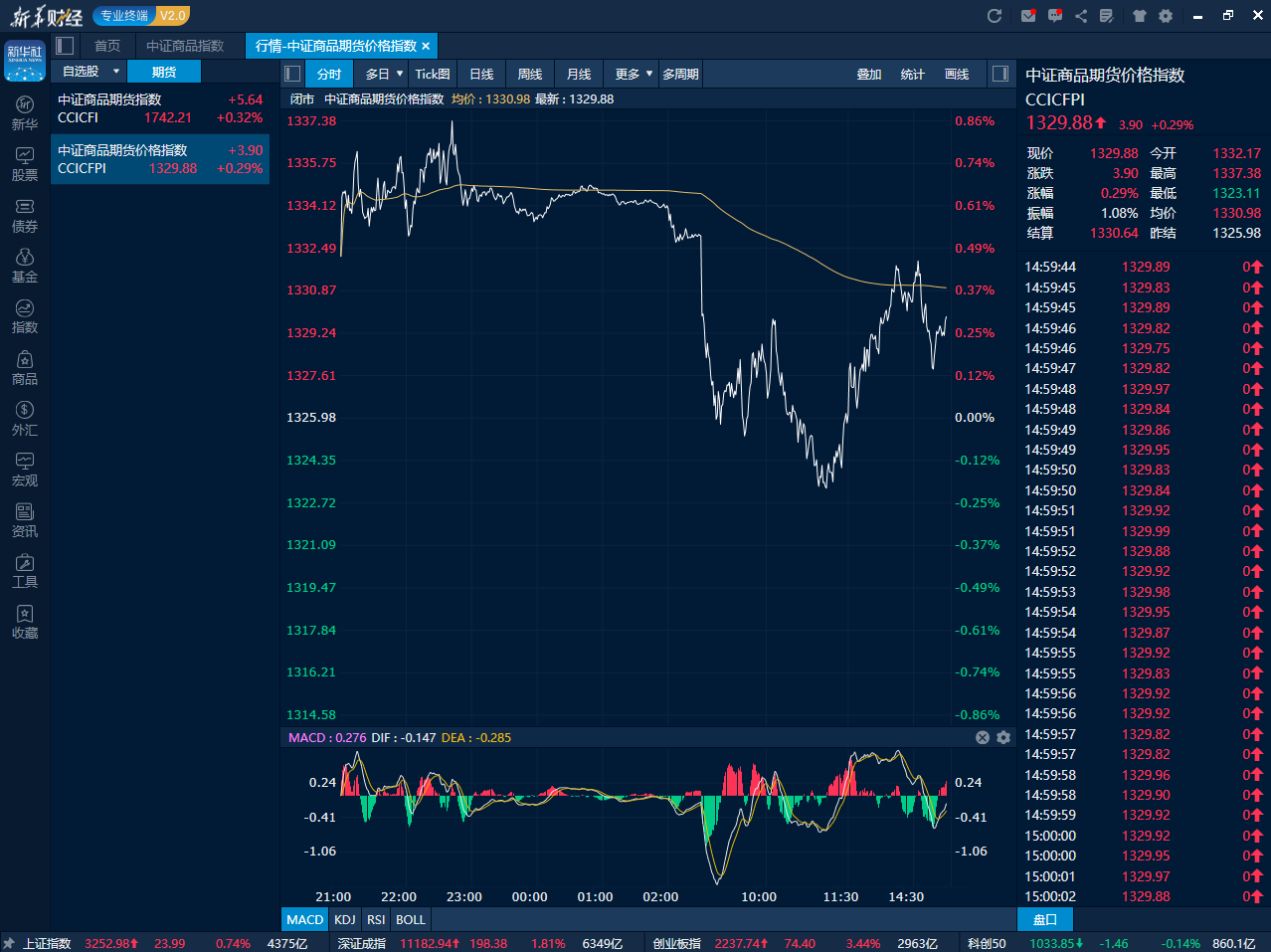Open 债券 bonds section in sidebar
The width and height of the screenshot is (1271, 952).
(25, 215)
